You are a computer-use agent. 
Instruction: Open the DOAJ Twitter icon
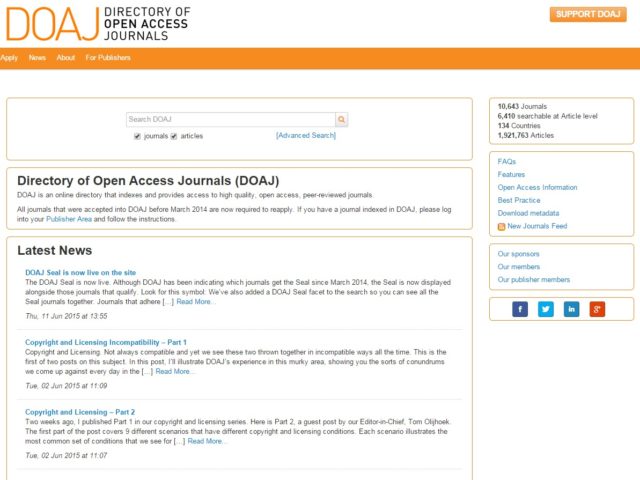pyautogui.click(x=546, y=309)
